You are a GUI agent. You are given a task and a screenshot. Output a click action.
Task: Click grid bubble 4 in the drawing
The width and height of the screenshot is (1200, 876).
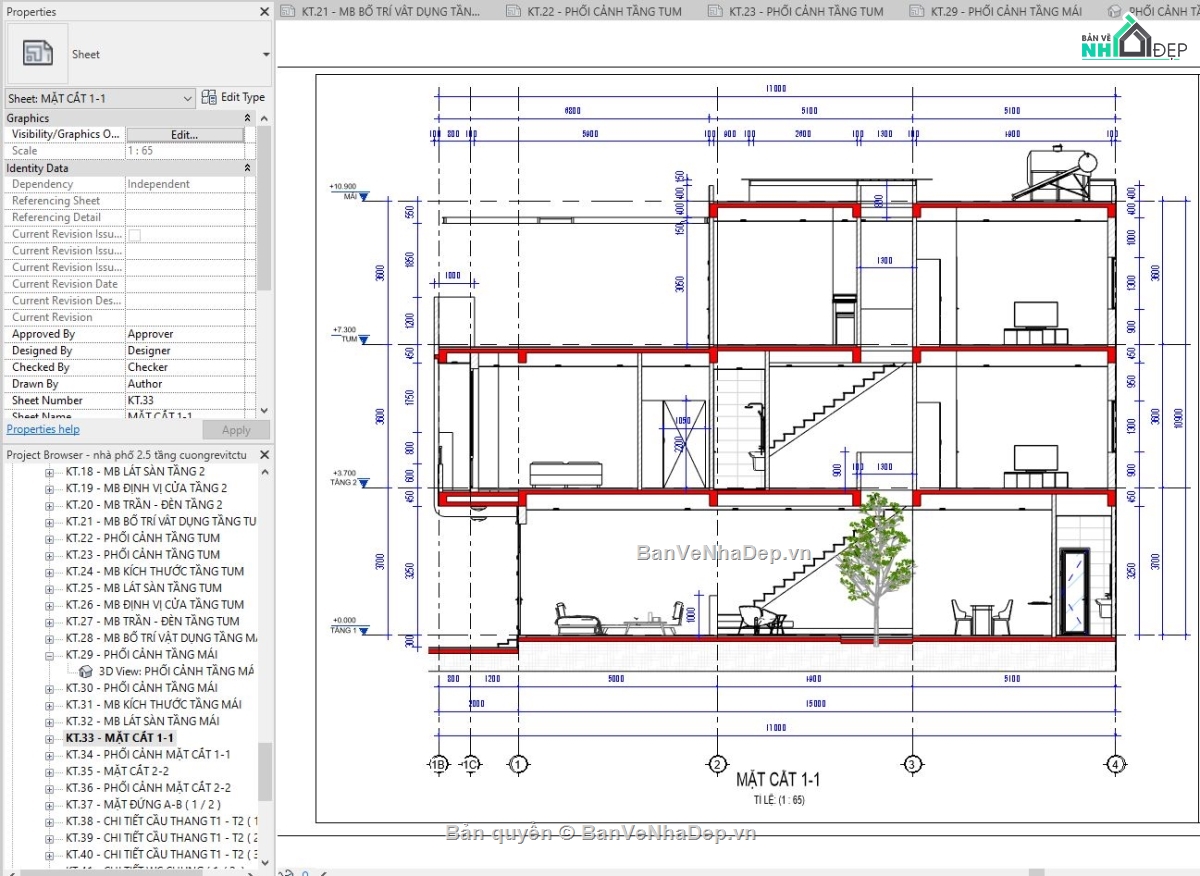tap(1116, 765)
